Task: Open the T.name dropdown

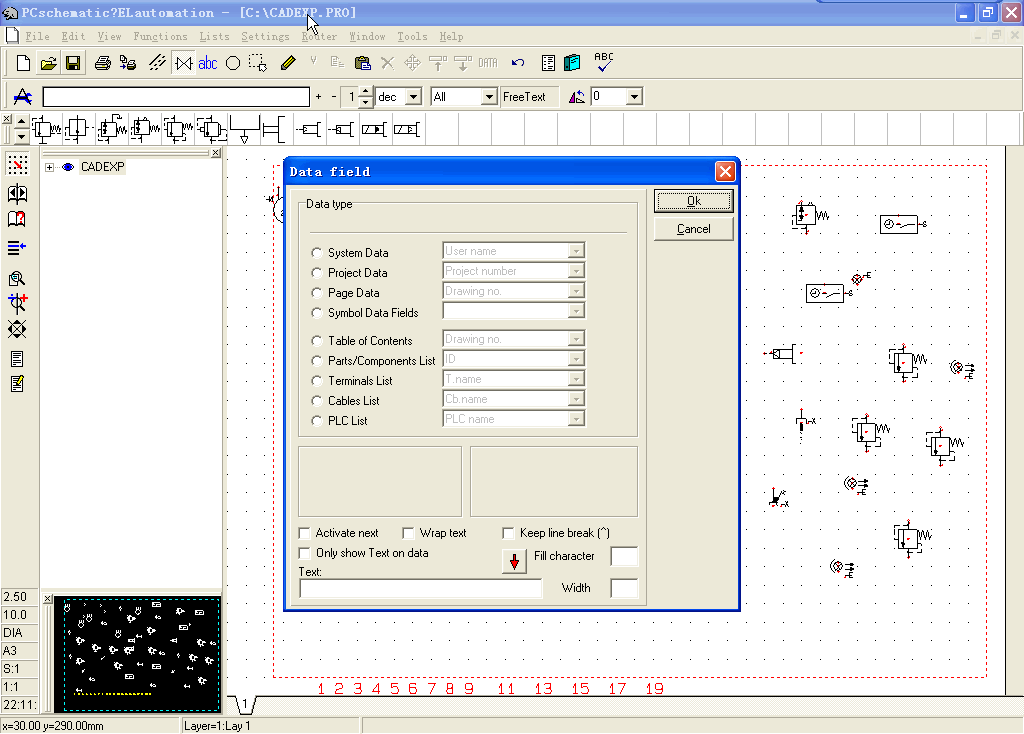Action: point(576,379)
